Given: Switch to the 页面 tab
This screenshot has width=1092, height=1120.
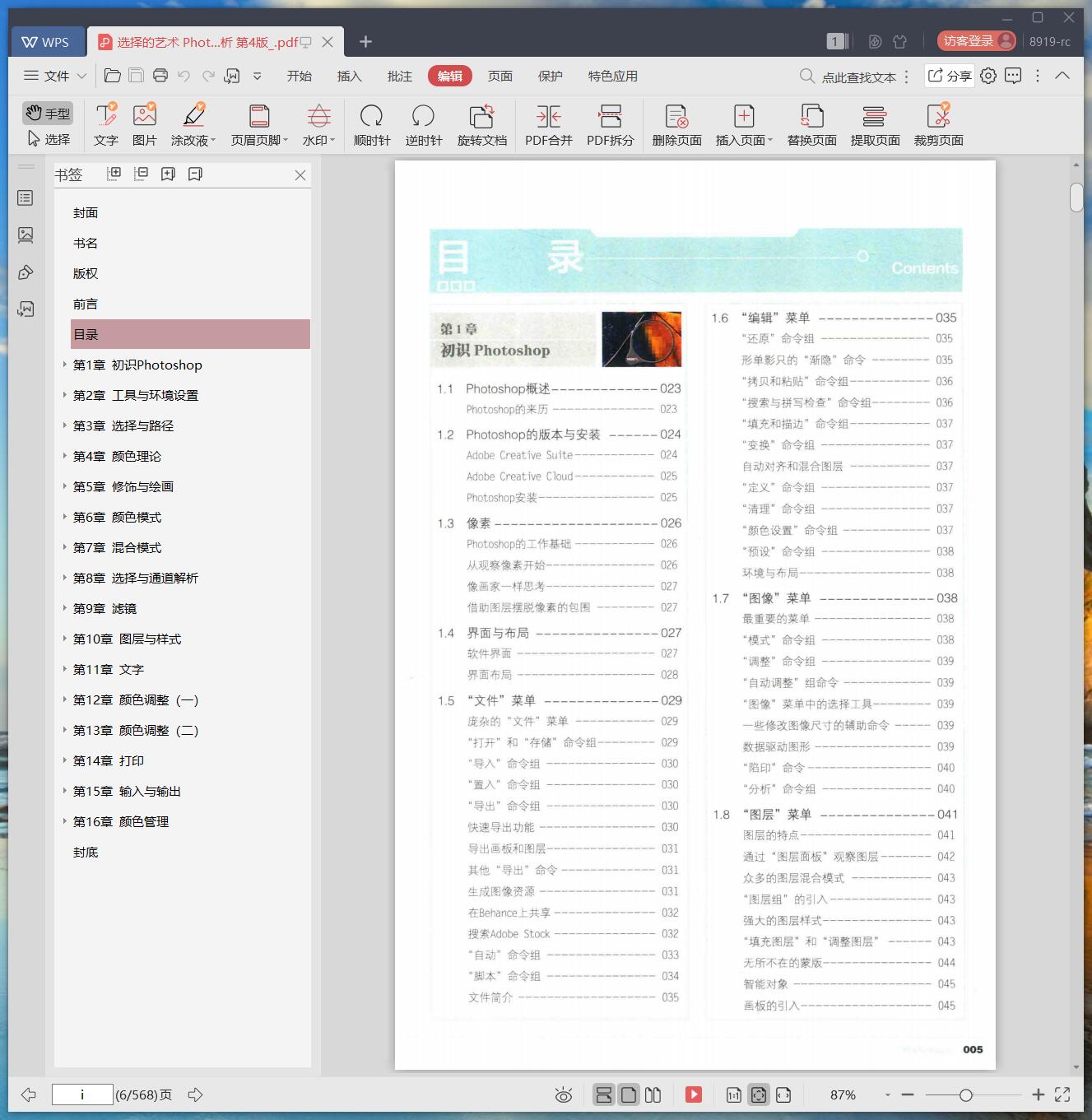Looking at the screenshot, I should pyautogui.click(x=500, y=76).
